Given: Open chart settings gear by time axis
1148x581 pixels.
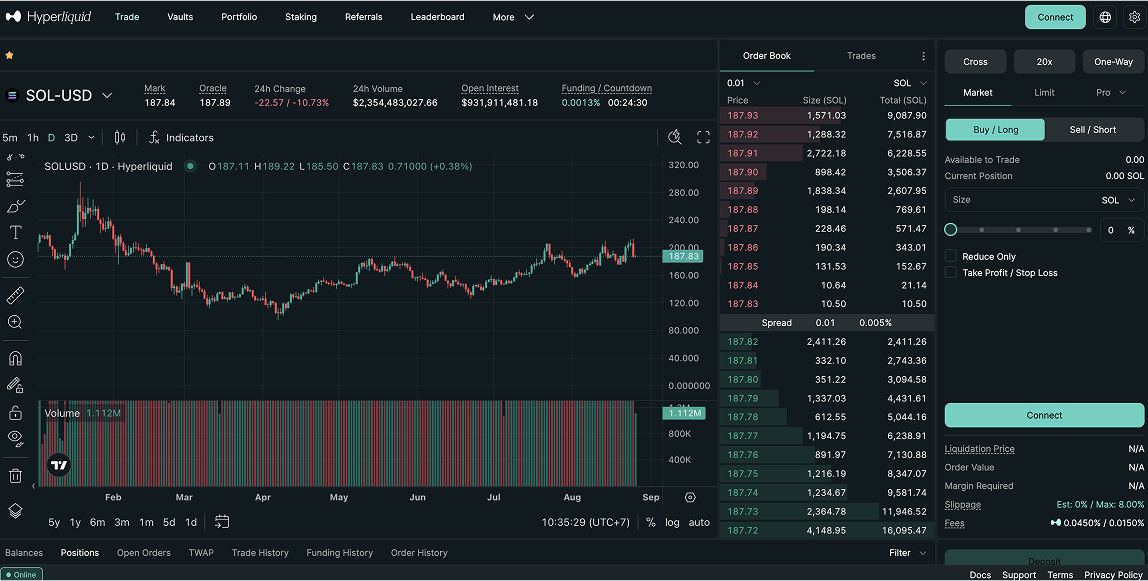Looking at the screenshot, I should 690,498.
